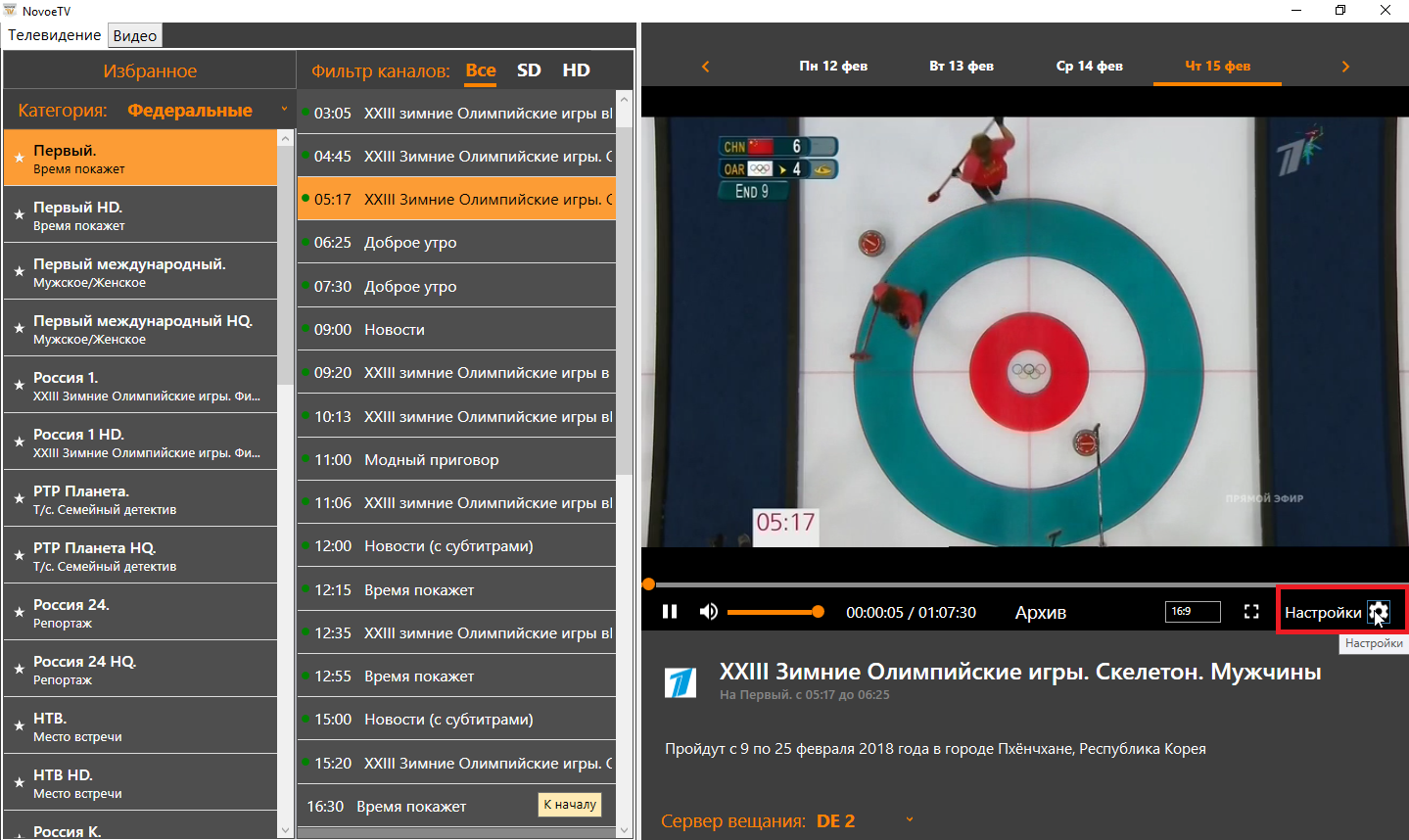
Task: Select the 07:30 Доброе утро program
Action: point(456,286)
